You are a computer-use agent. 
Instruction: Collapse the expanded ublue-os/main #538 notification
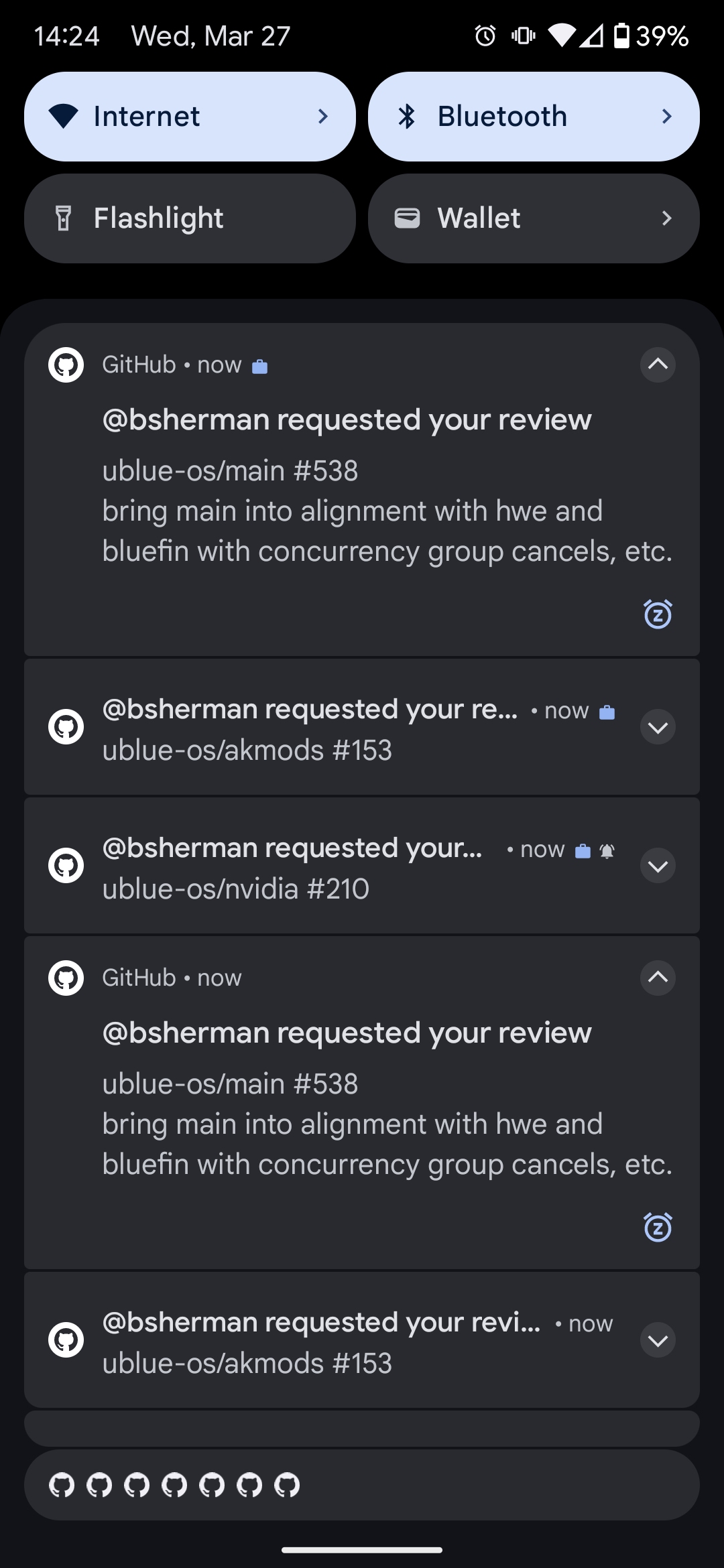658,365
